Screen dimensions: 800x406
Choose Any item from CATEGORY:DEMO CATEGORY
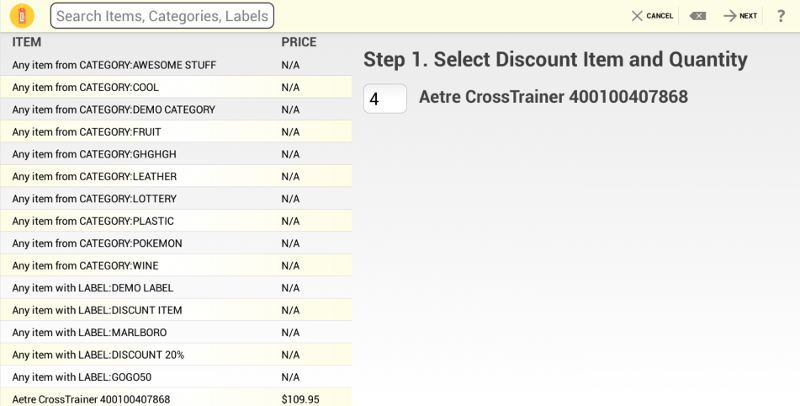pyautogui.click(x=176, y=110)
